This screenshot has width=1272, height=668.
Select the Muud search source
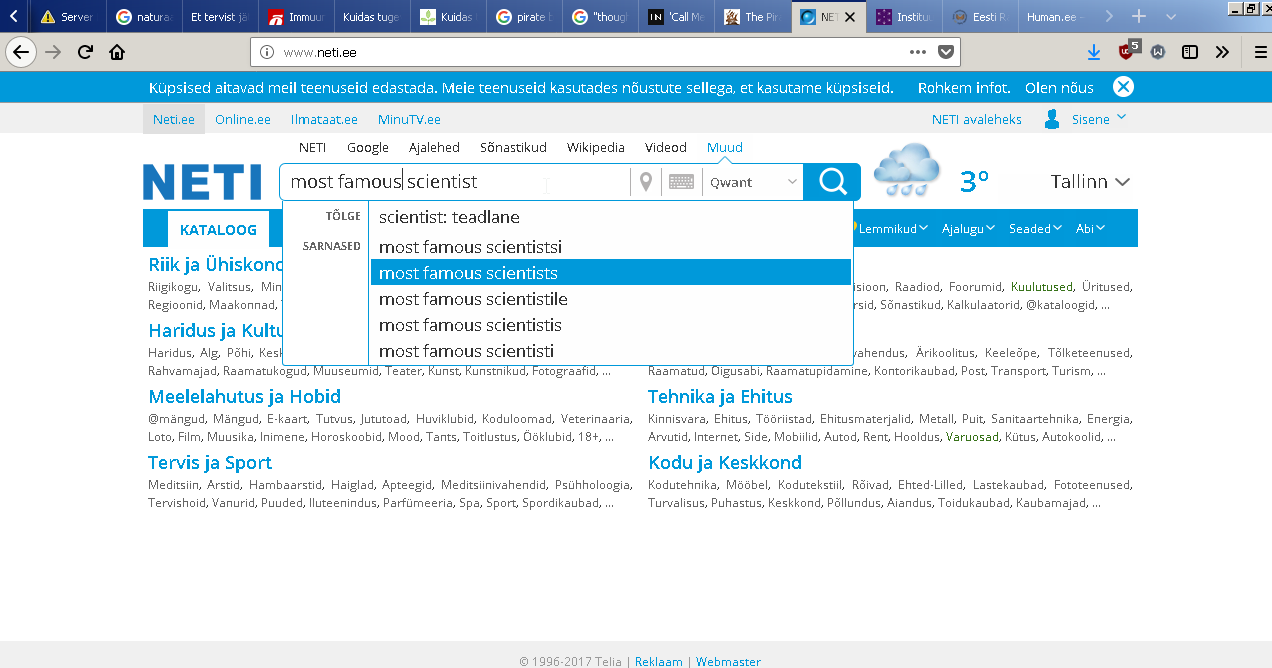pos(725,147)
